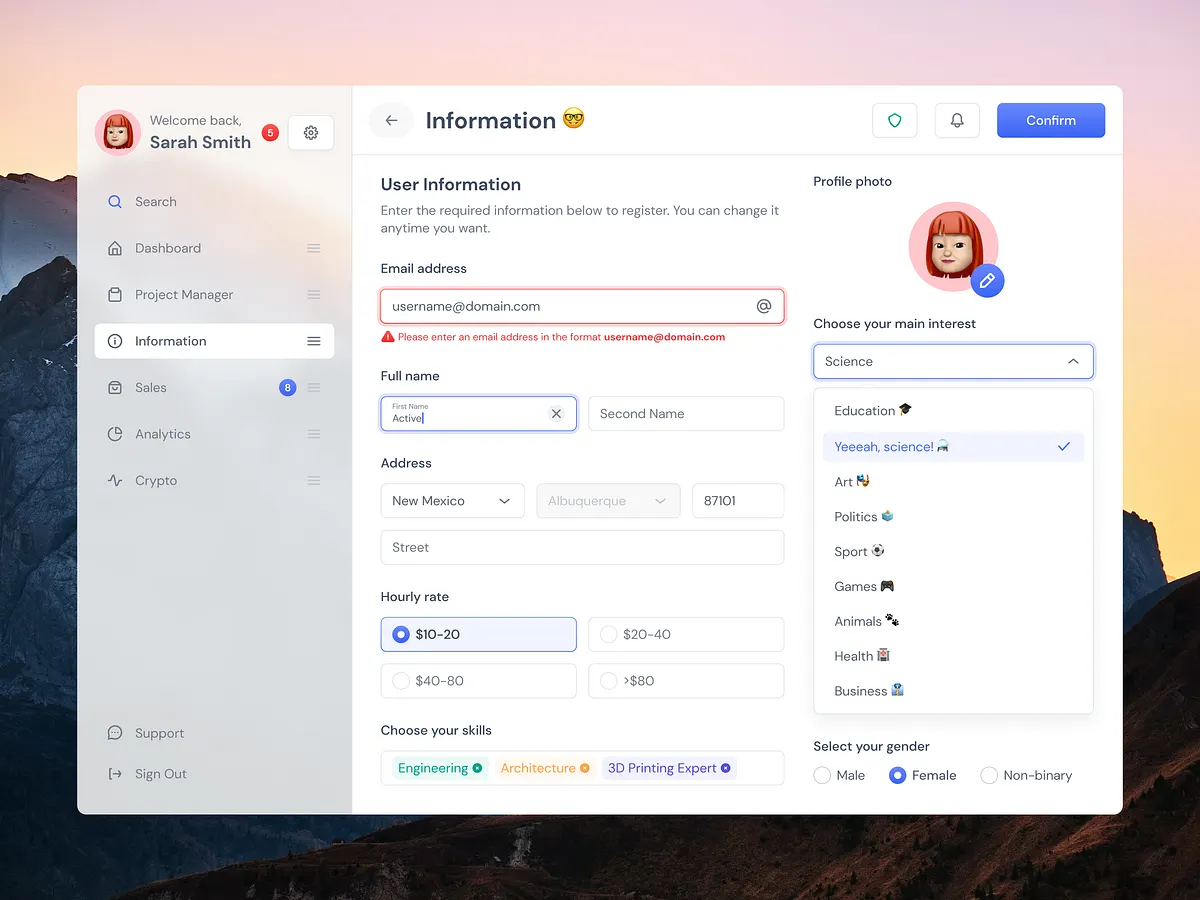Open the shield security icon
1200x900 pixels.
[895, 121]
